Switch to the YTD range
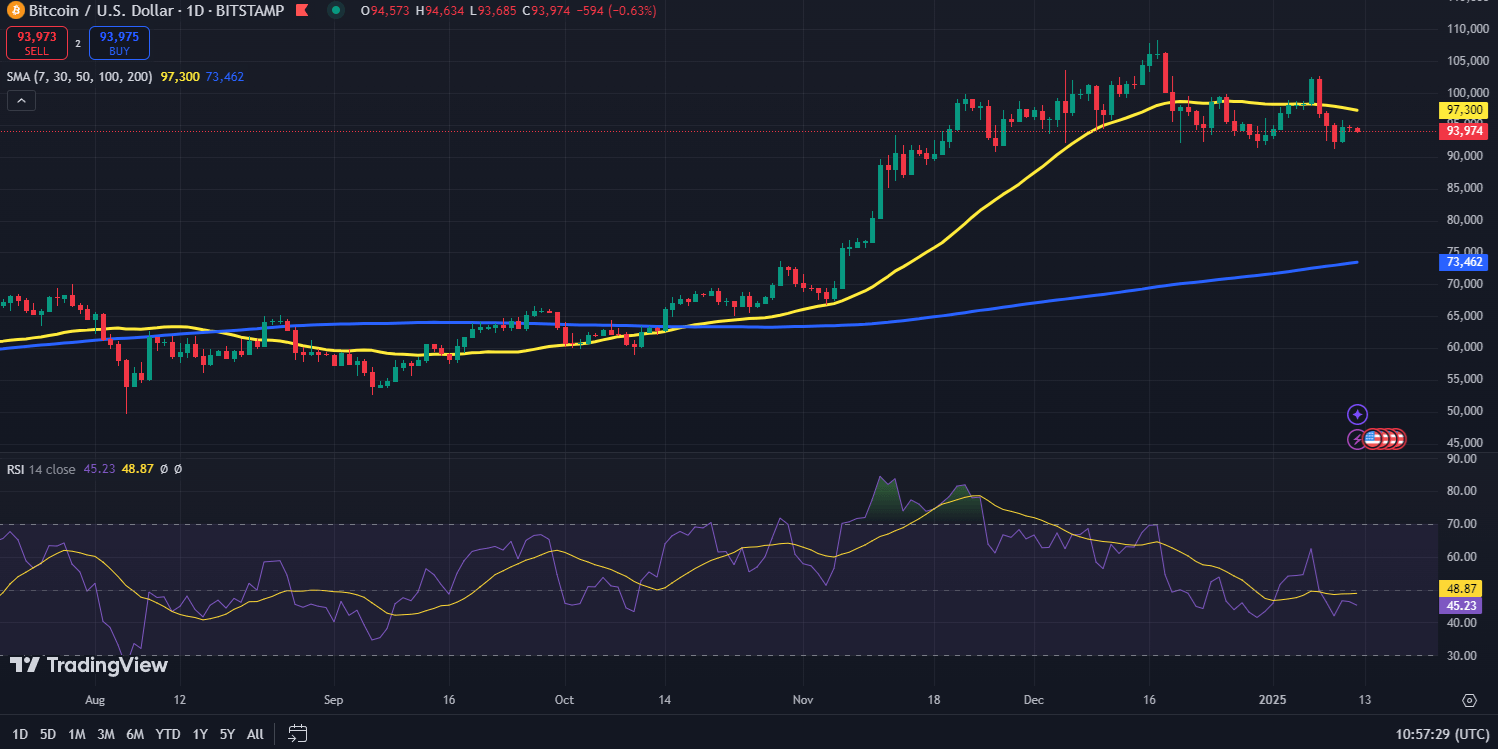 pyautogui.click(x=167, y=733)
